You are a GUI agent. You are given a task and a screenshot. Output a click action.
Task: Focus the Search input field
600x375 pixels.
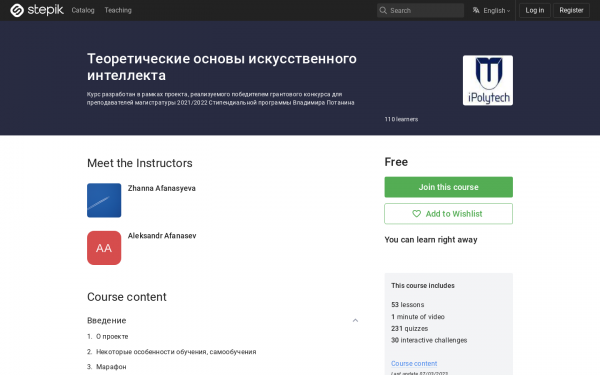coord(420,10)
